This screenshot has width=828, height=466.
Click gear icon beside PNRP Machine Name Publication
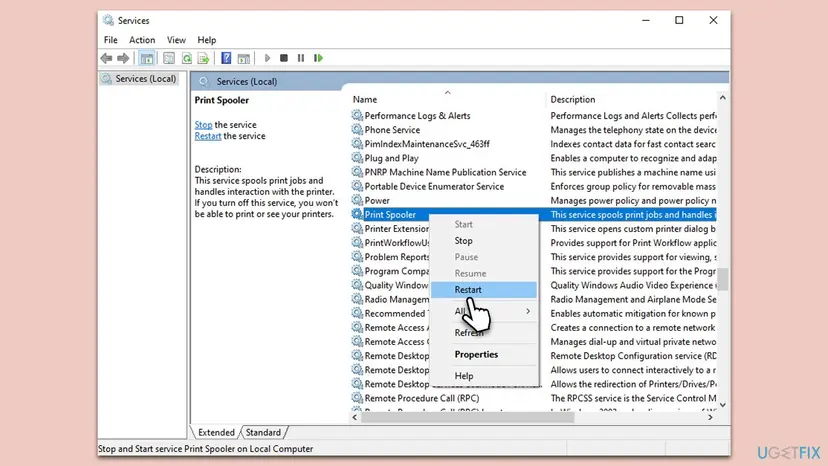[357, 172]
